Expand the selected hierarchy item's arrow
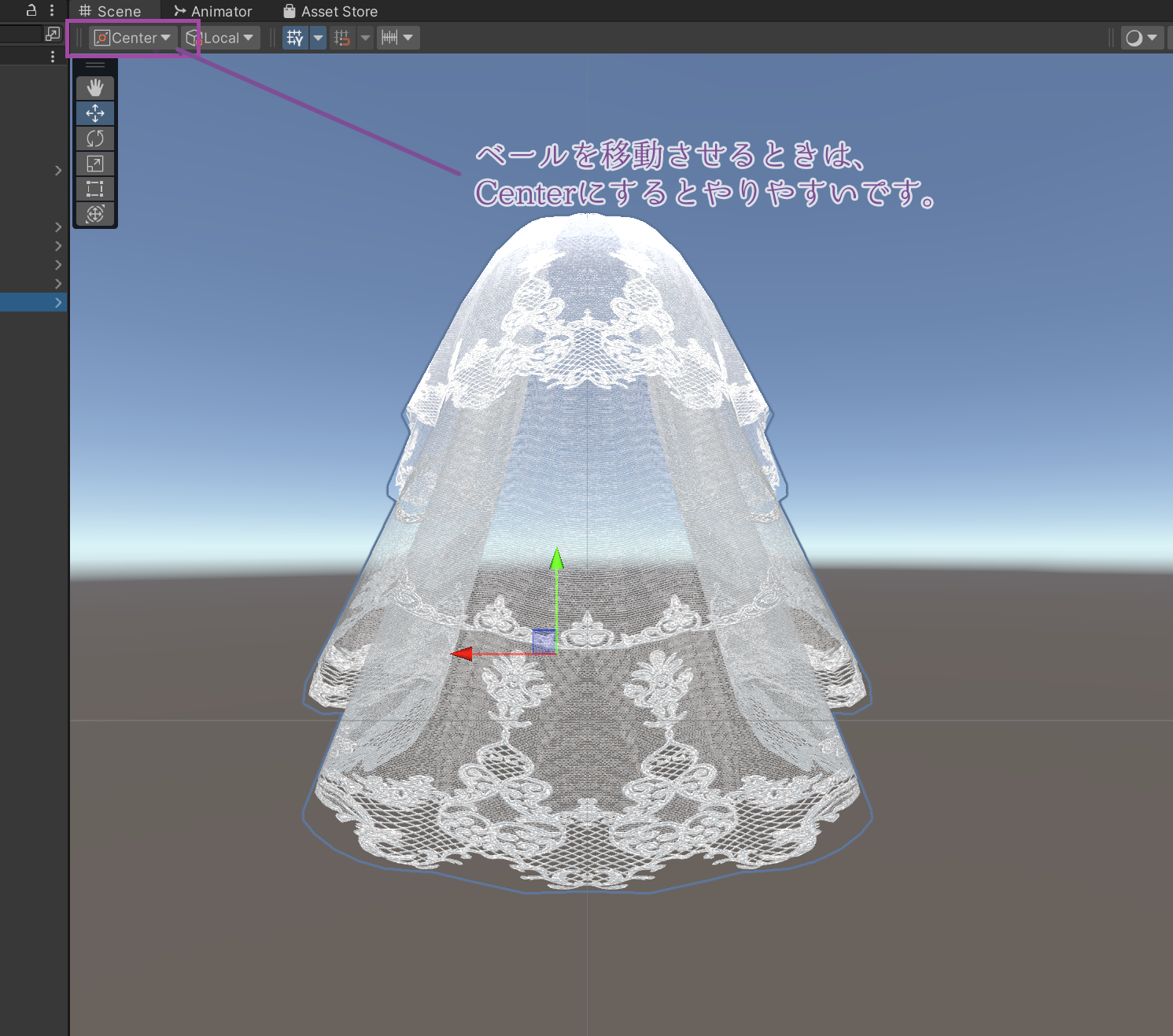Screen dimensions: 1173x1036 57,302
